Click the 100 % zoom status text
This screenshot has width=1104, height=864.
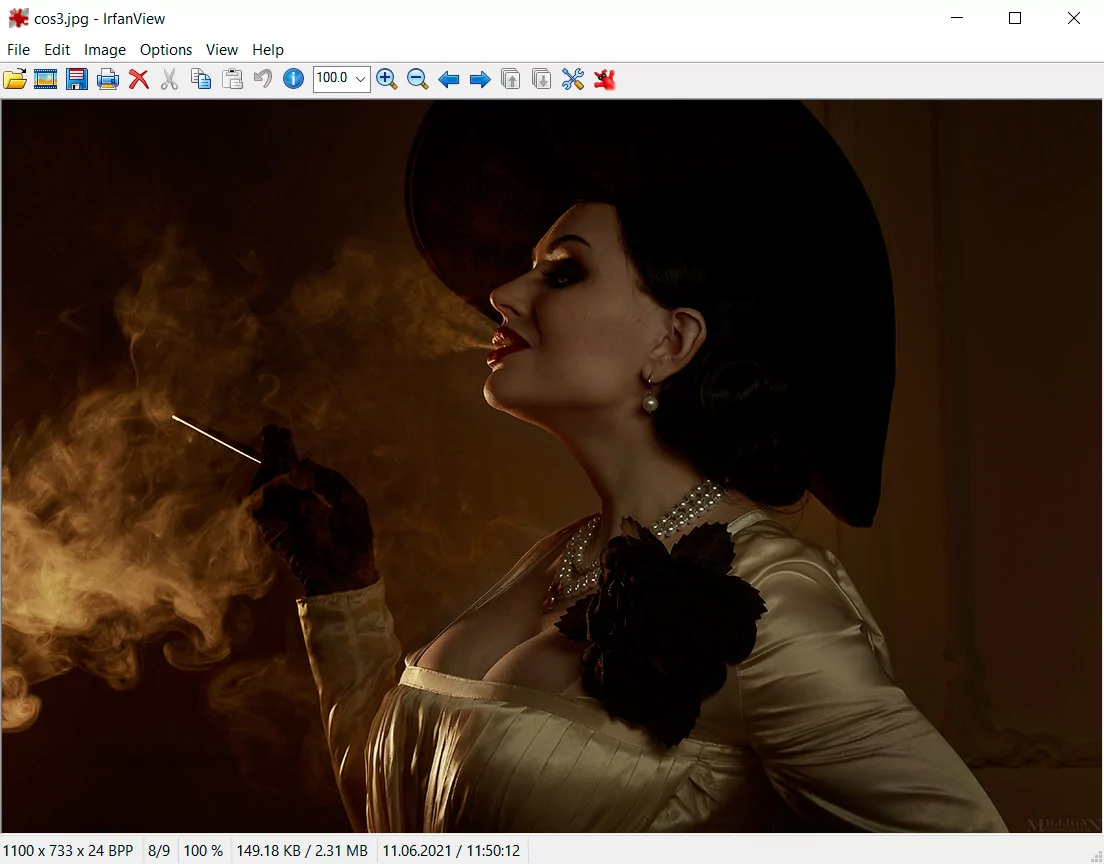click(x=203, y=851)
